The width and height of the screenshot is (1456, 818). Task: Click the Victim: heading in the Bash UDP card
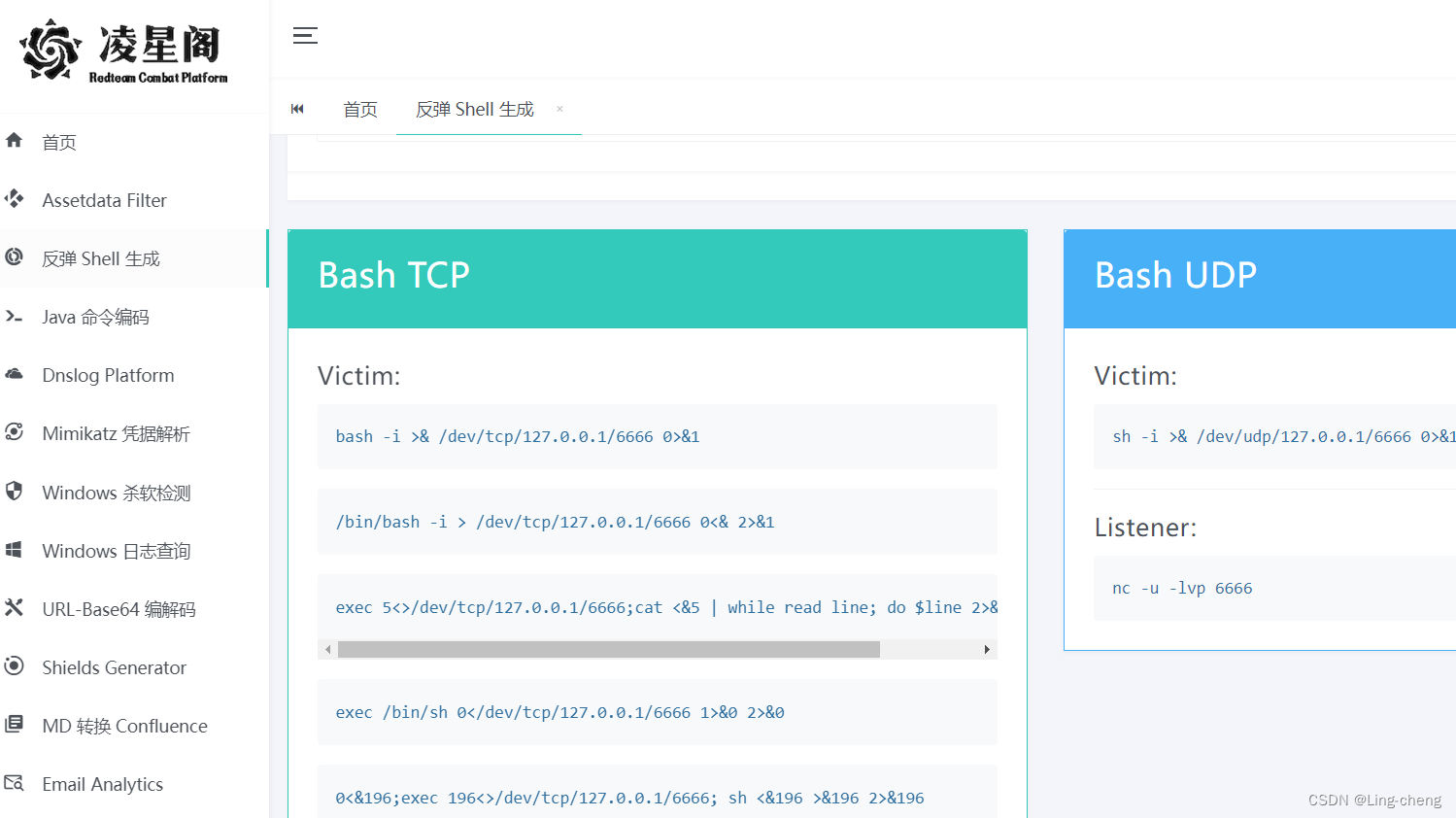coord(1135,376)
